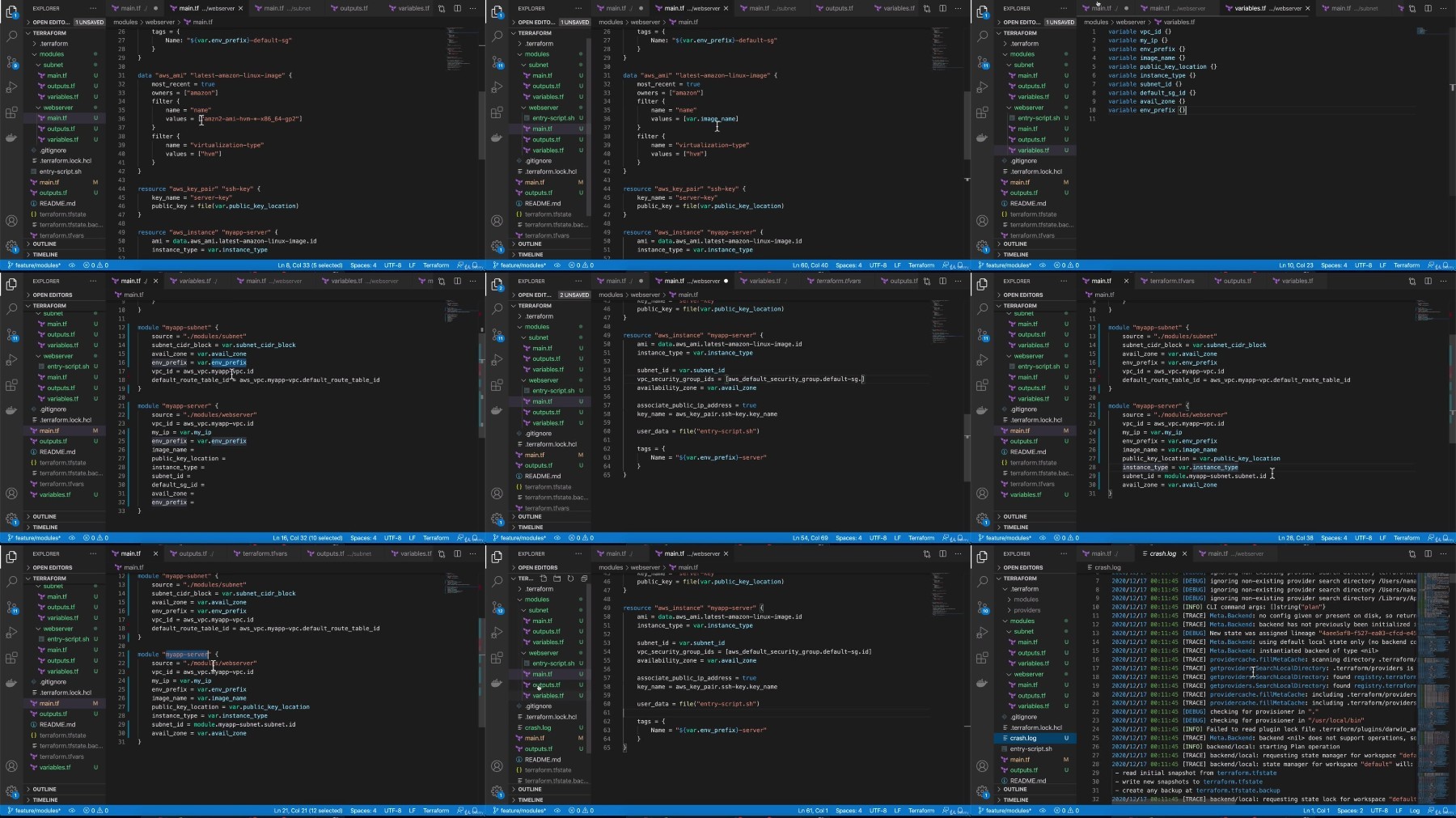Open Accounts in the Ln 21, Col 21 window
Image resolution: width=1456 pixels, height=818 pixels.
coord(11,765)
